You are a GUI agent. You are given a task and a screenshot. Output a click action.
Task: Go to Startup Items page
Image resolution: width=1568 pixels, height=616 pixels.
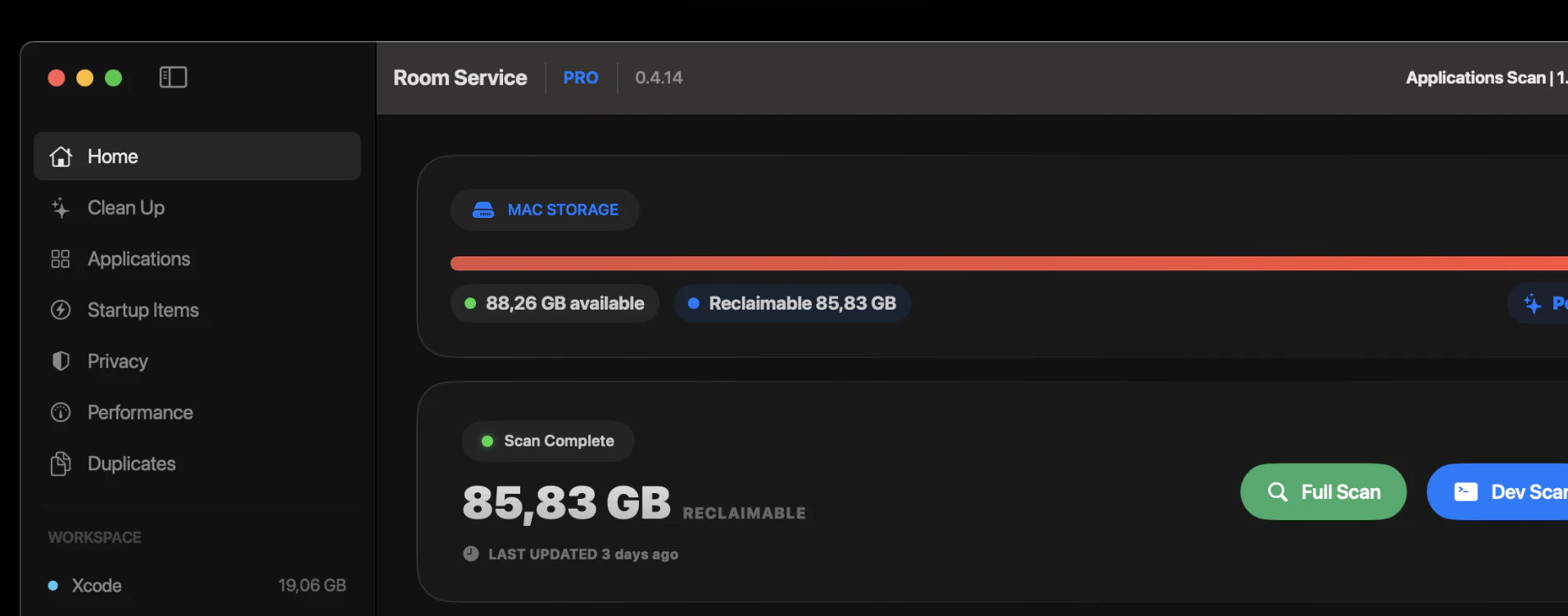pyautogui.click(x=143, y=310)
